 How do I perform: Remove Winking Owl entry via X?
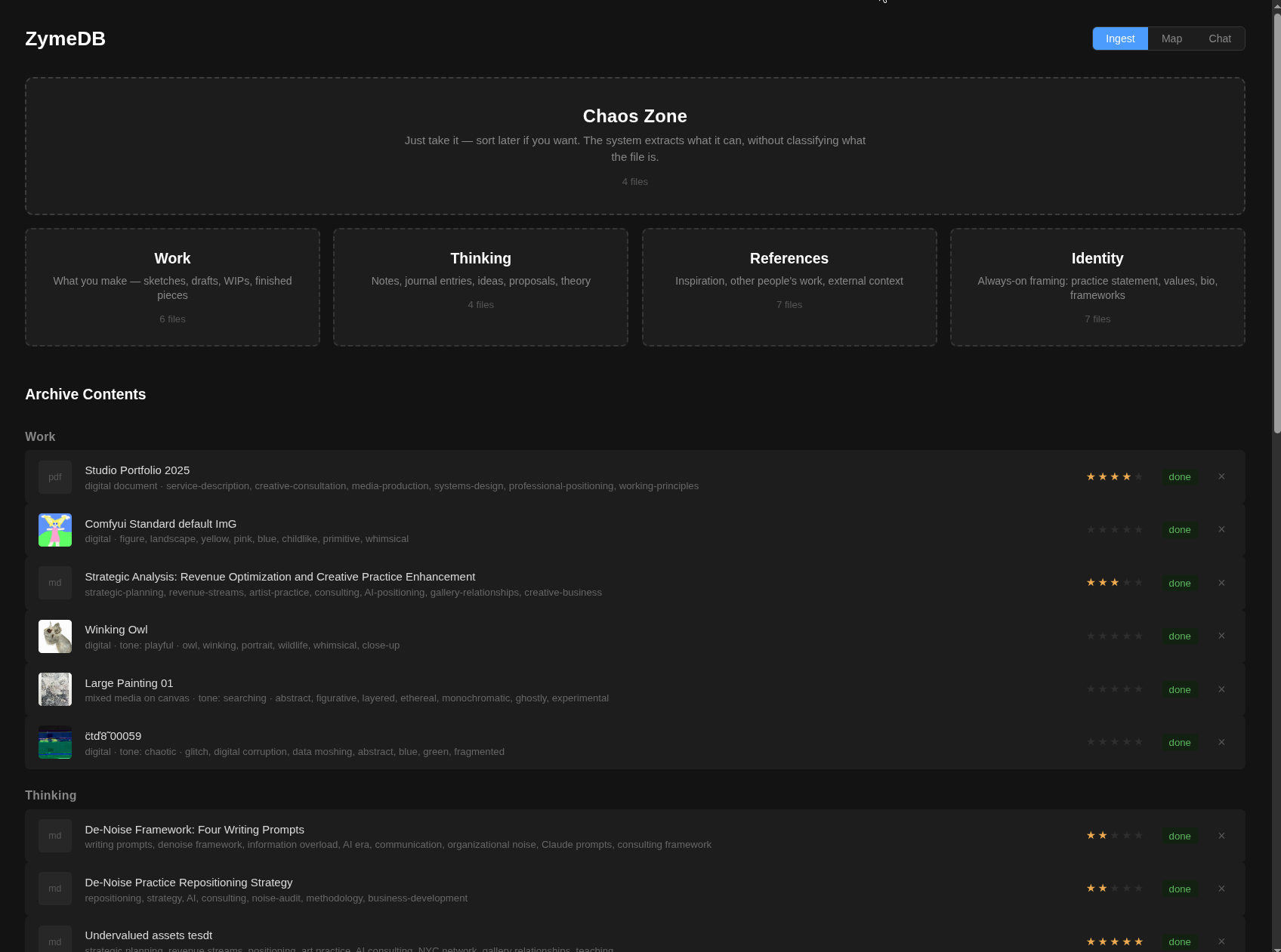point(1221,636)
